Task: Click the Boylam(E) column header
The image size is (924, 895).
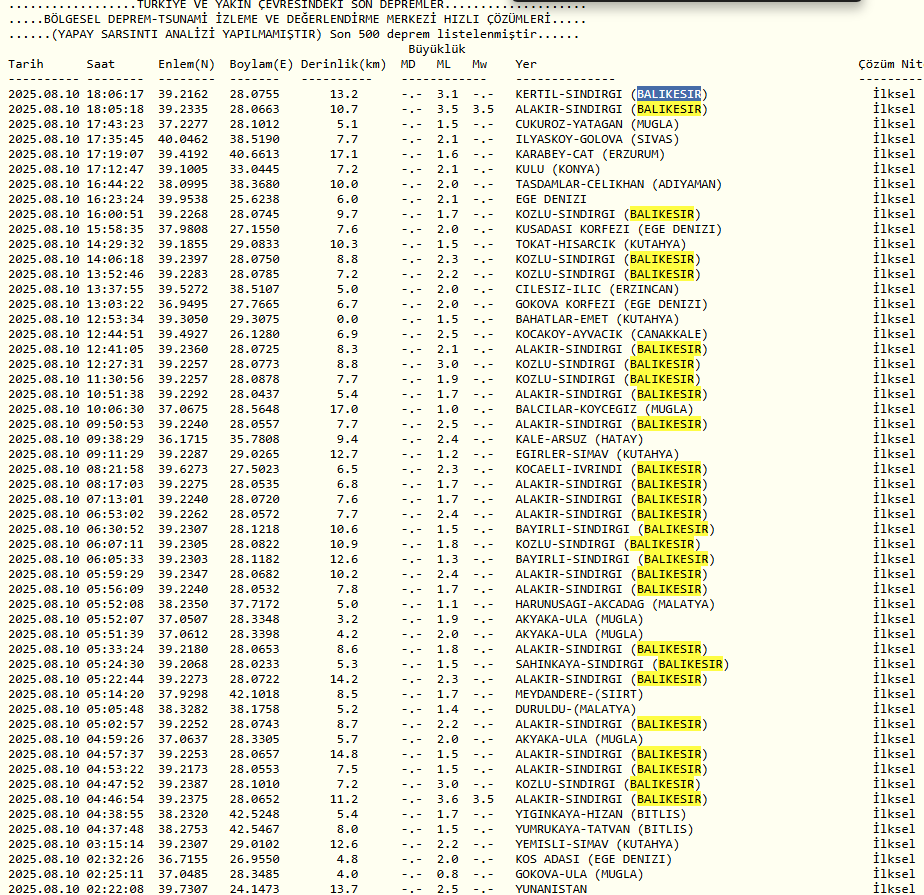Action: point(261,64)
